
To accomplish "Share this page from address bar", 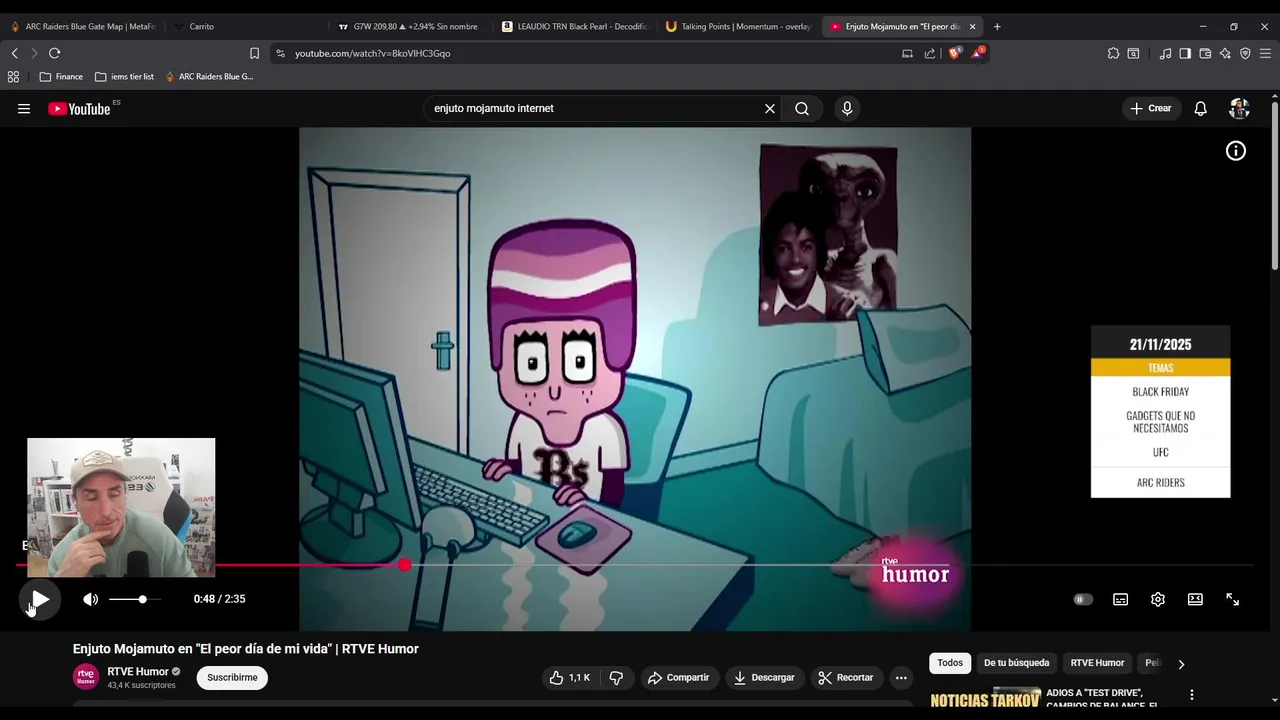I will (930, 53).
